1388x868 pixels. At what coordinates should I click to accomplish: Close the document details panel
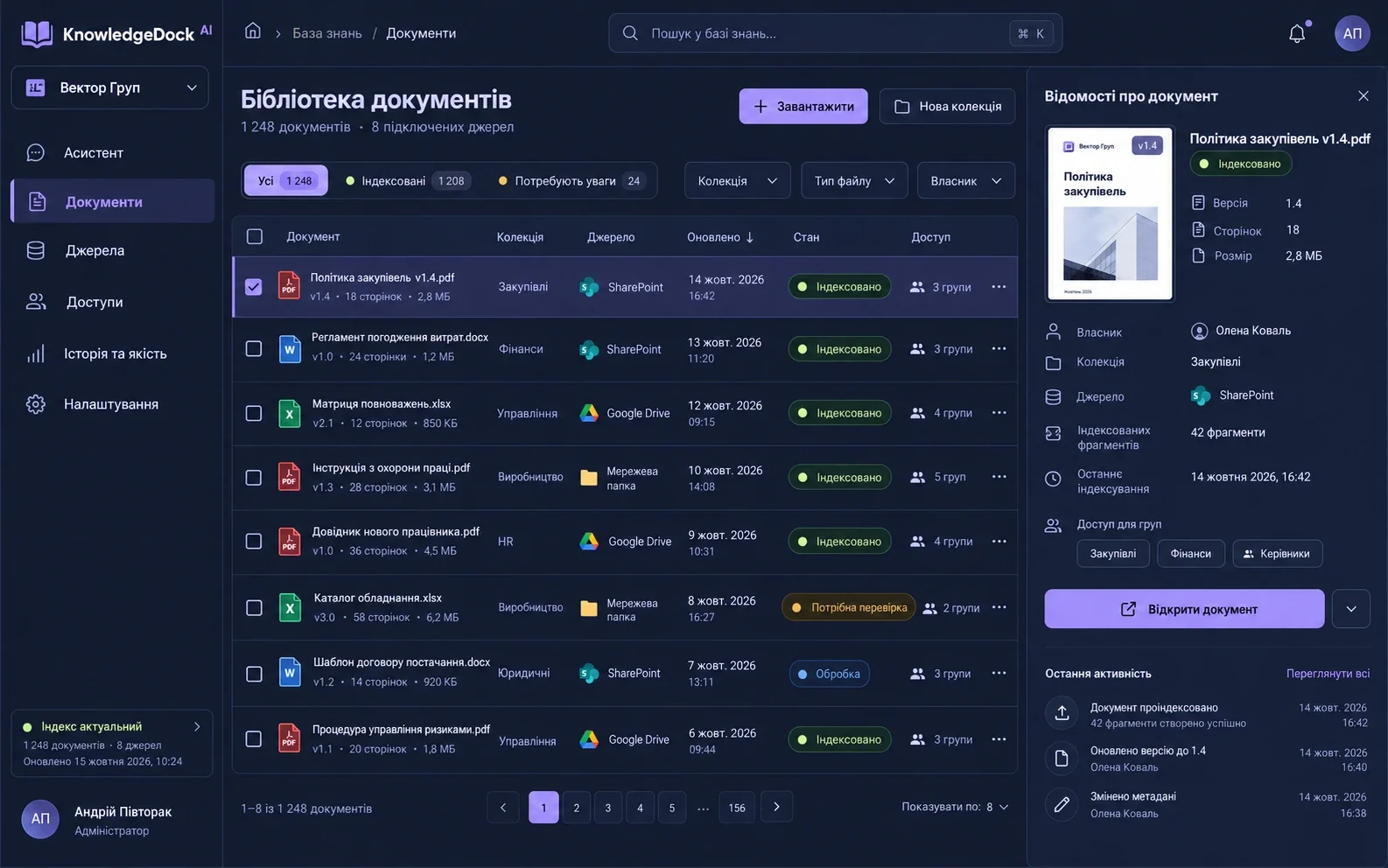pyautogui.click(x=1363, y=96)
